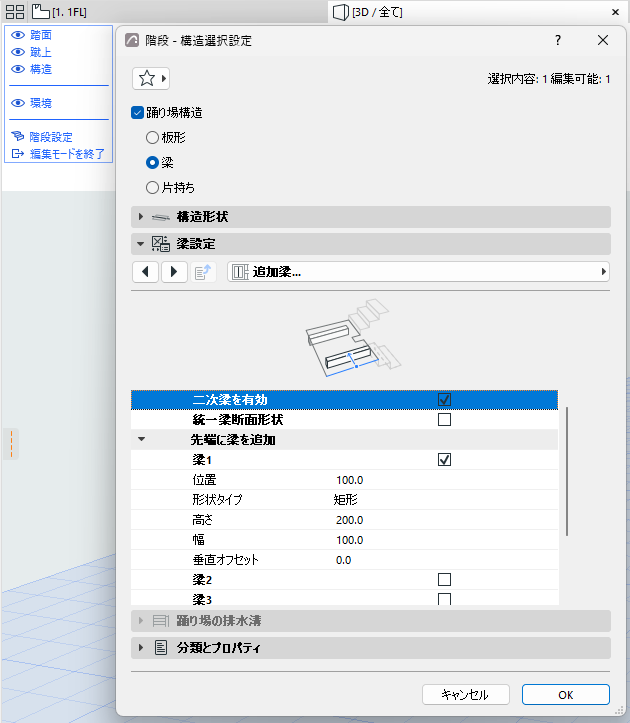This screenshot has width=630, height=723.
Task: Click the stair settings icon beside 階段設定
Action: pyautogui.click(x=18, y=136)
